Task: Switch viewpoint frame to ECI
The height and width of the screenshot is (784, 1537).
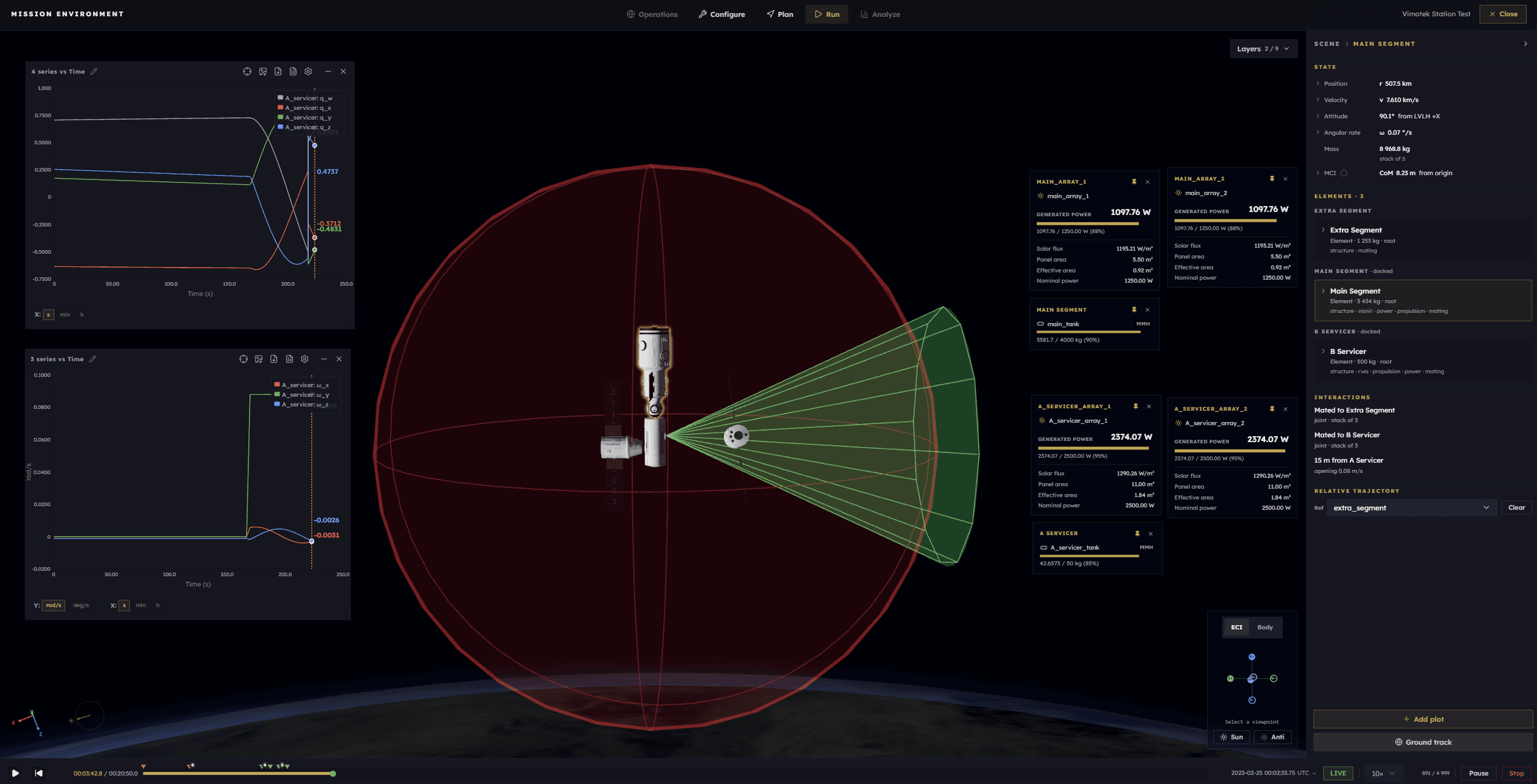Action: click(1237, 627)
